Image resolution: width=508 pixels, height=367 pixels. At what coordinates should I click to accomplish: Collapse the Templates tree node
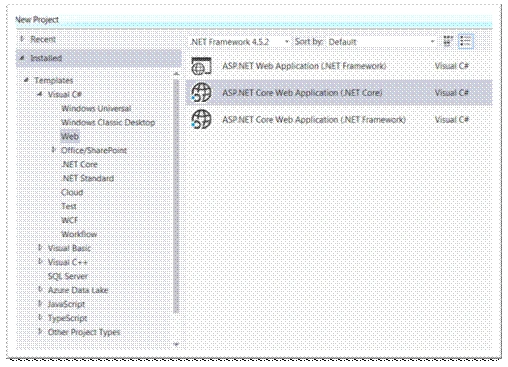pyautogui.click(x=26, y=80)
